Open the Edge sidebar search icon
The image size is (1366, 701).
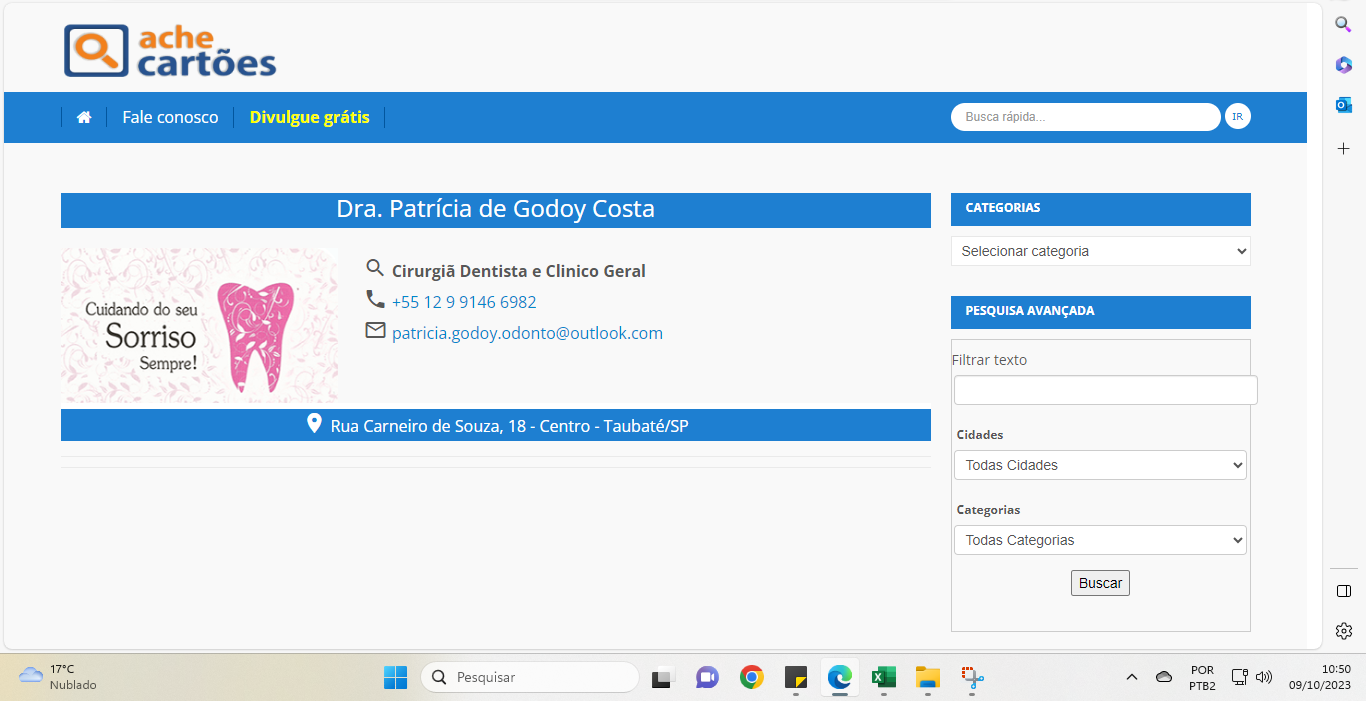(1343, 24)
